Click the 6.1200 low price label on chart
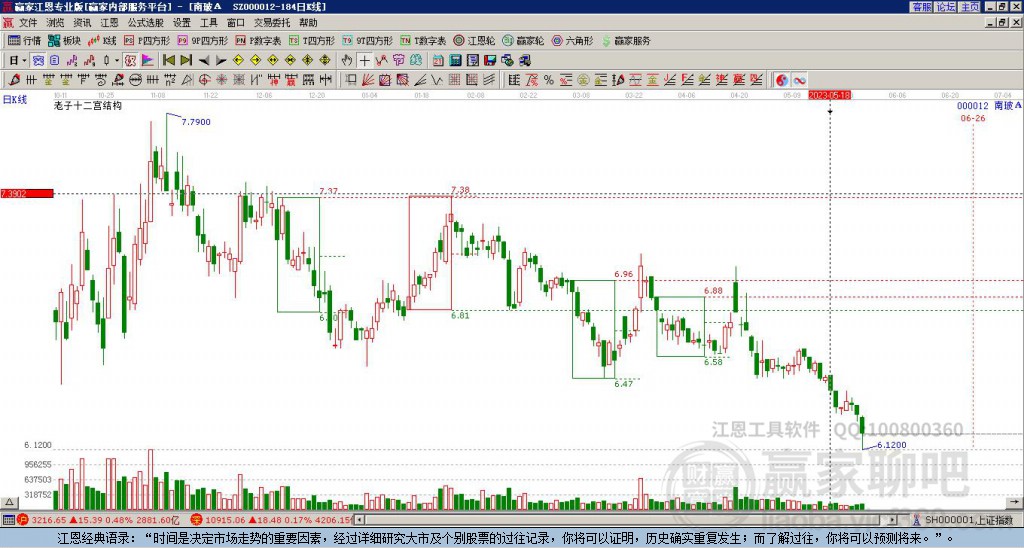 point(891,445)
